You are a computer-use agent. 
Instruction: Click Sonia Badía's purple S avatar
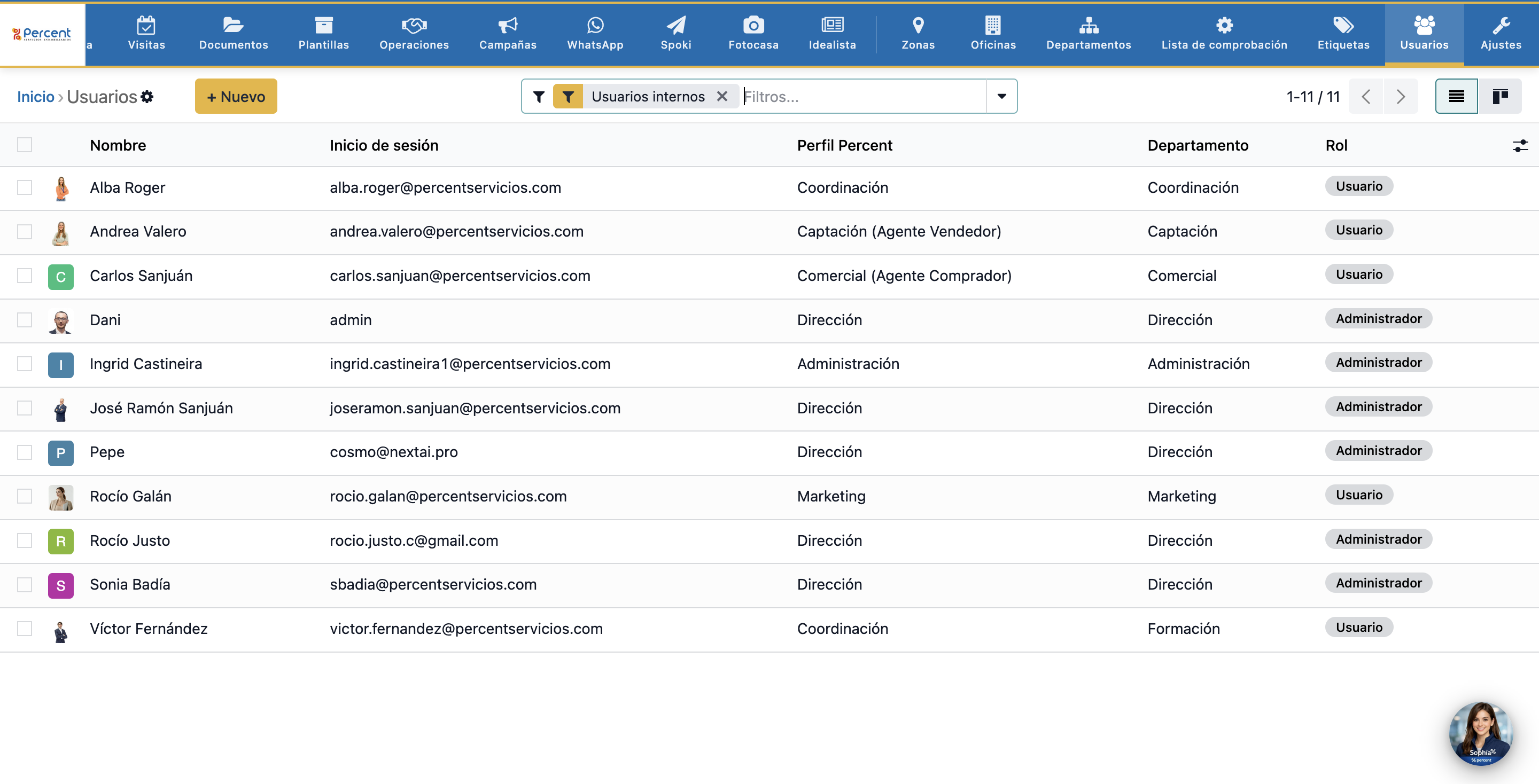tap(61, 586)
